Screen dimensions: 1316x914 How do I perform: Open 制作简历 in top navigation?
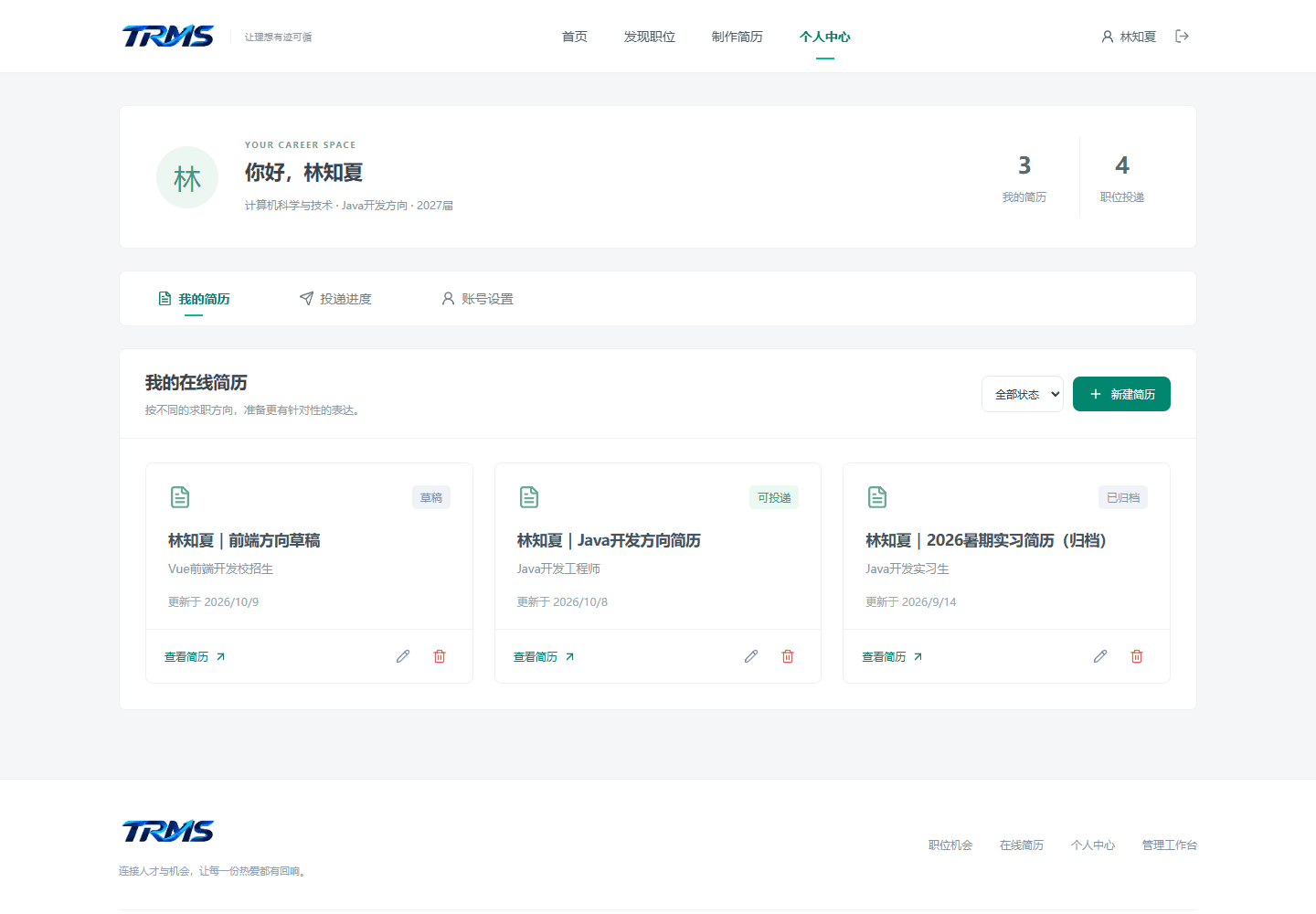tap(738, 37)
